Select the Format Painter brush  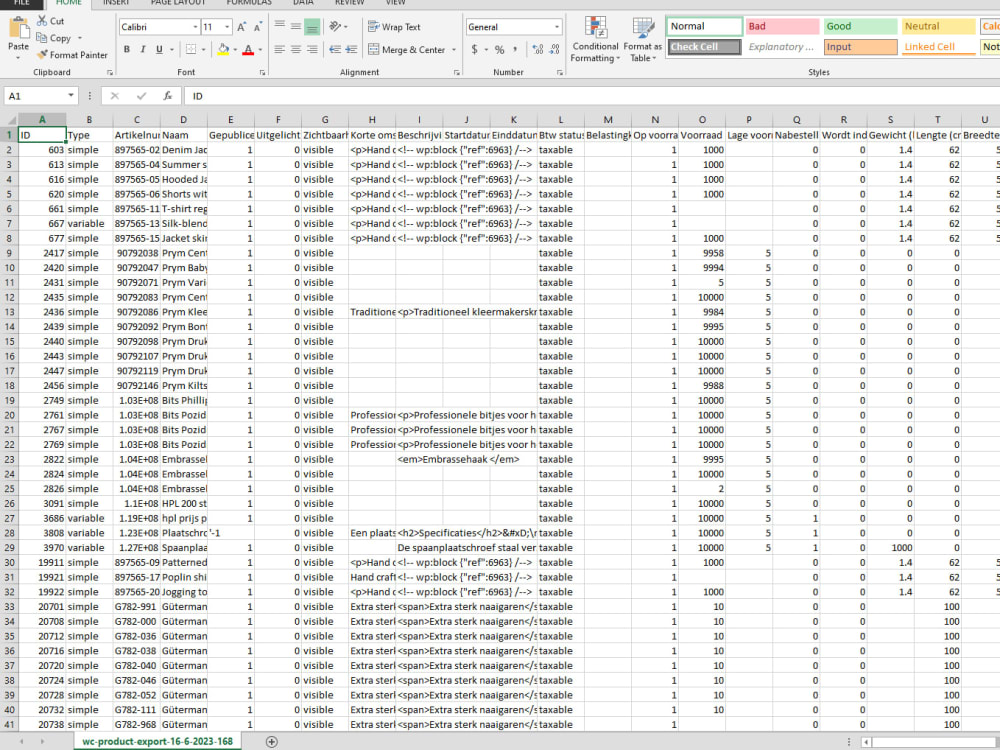(x=42, y=55)
